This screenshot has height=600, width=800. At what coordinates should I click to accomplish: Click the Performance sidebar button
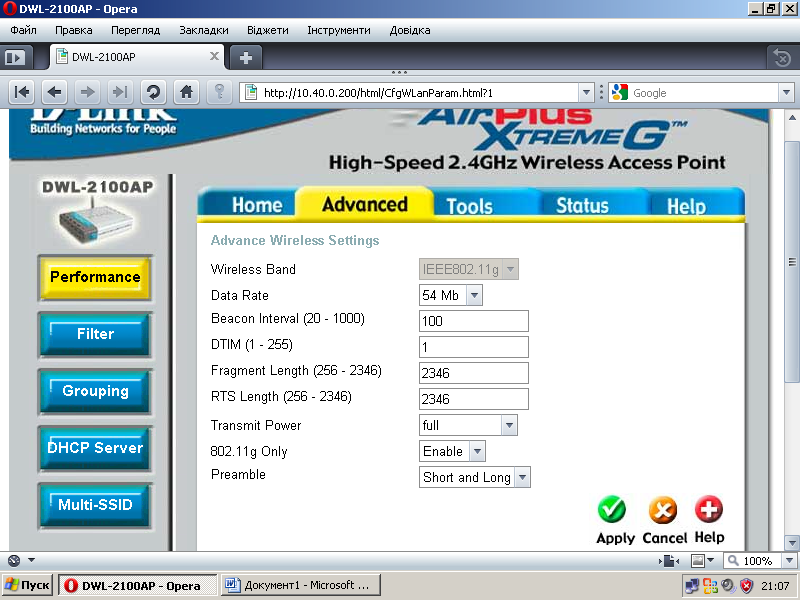(x=95, y=277)
